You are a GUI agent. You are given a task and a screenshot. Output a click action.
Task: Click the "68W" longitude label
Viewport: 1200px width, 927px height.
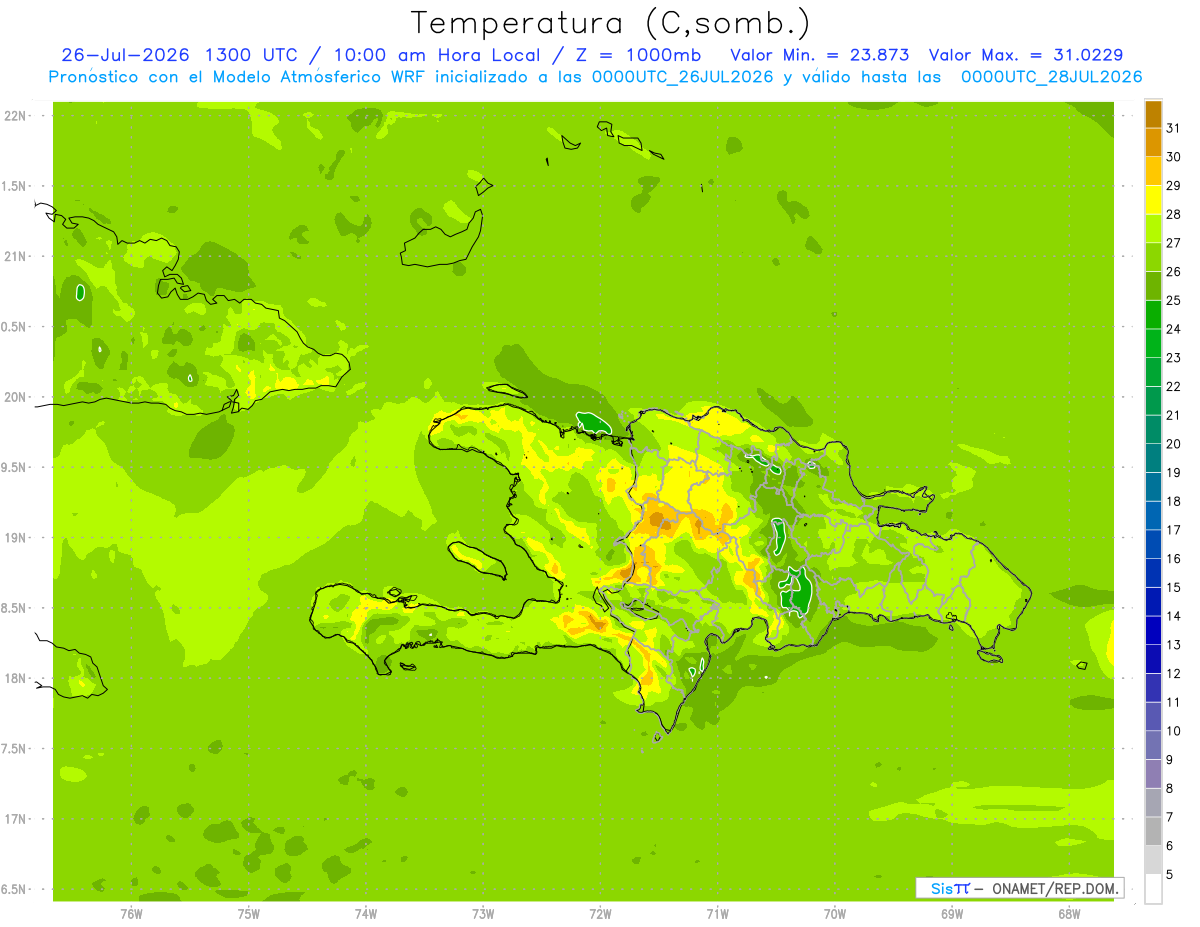[x=1069, y=913]
